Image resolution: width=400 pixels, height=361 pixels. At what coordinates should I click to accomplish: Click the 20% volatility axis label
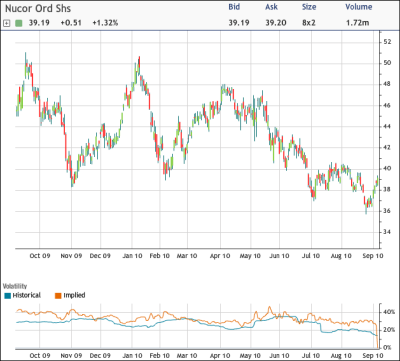pos(389,330)
